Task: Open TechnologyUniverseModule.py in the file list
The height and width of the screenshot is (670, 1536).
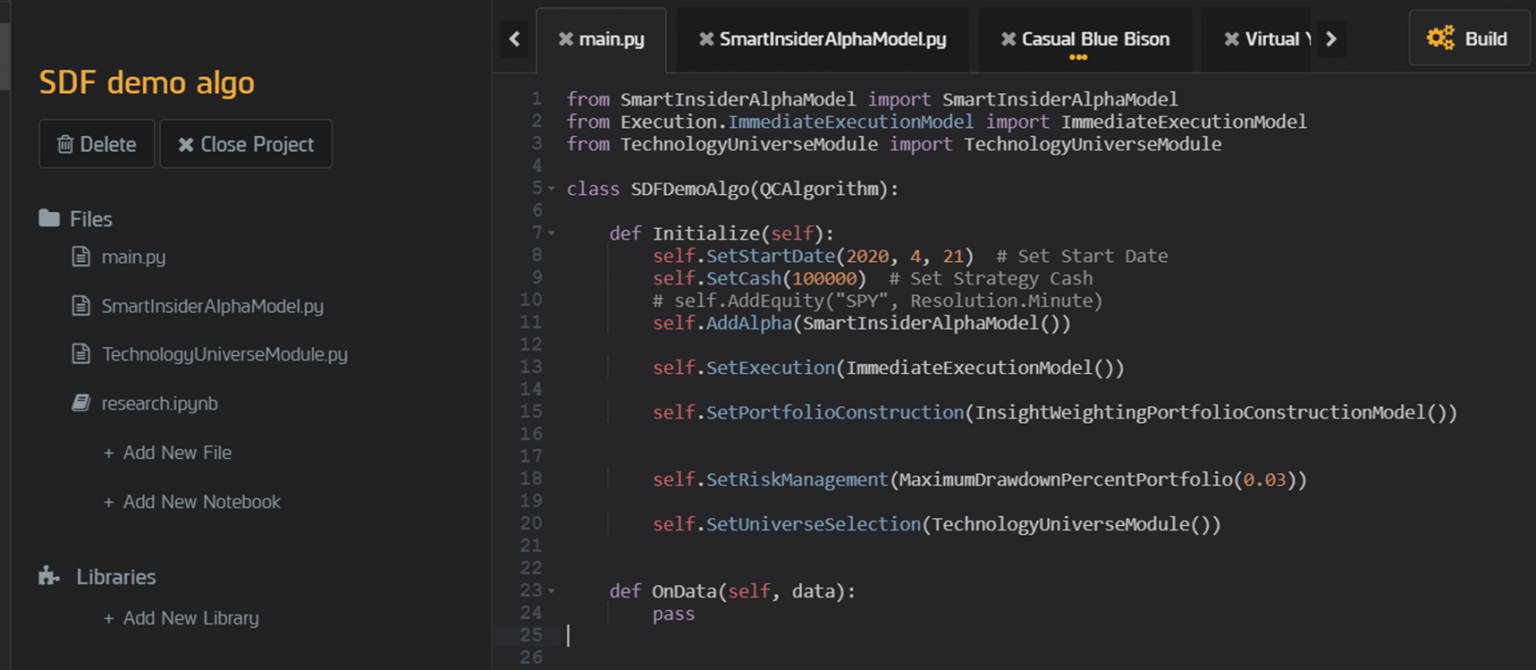Action: [x=224, y=355]
